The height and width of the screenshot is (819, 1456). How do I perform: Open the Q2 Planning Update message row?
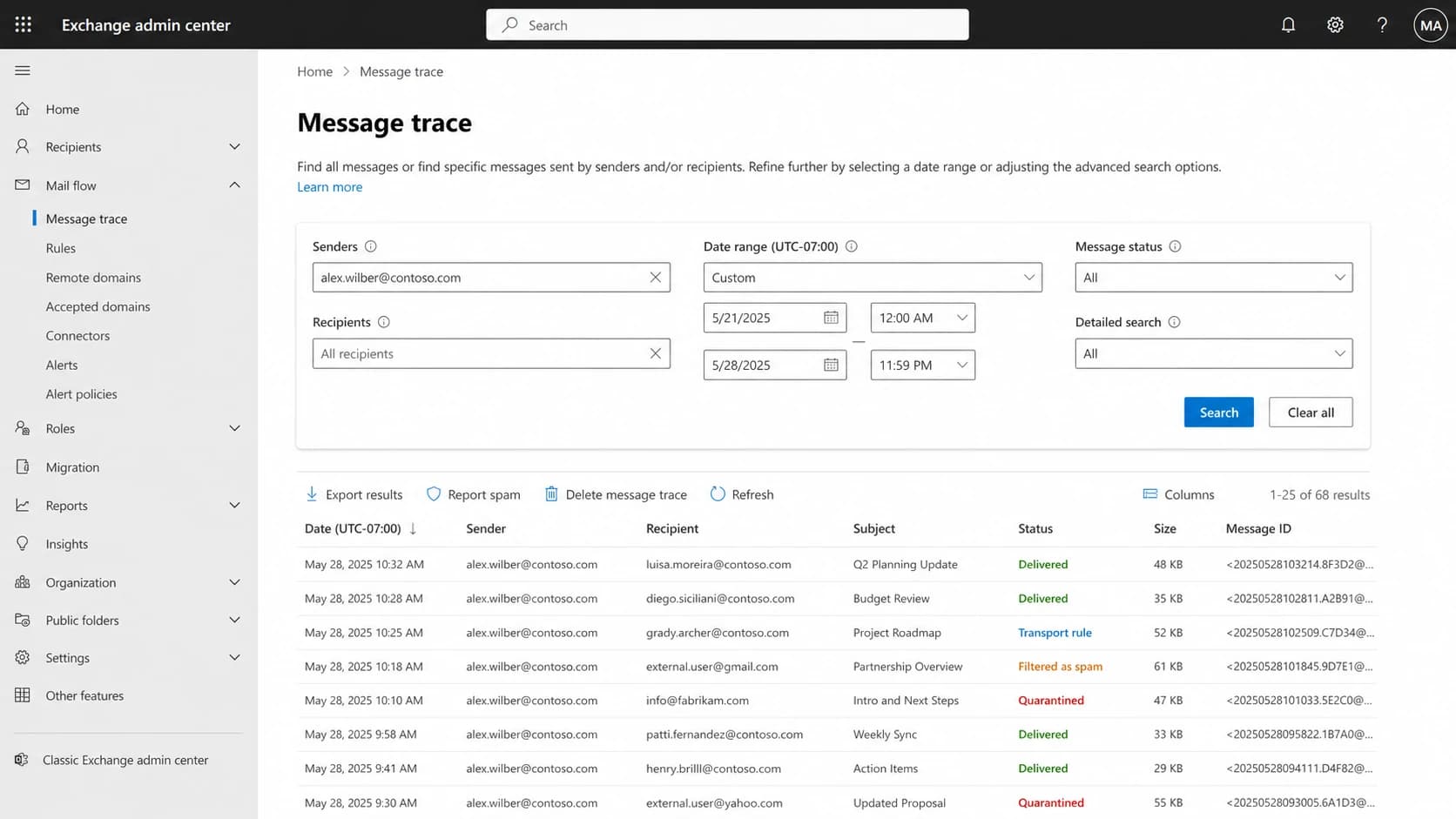[x=837, y=564]
